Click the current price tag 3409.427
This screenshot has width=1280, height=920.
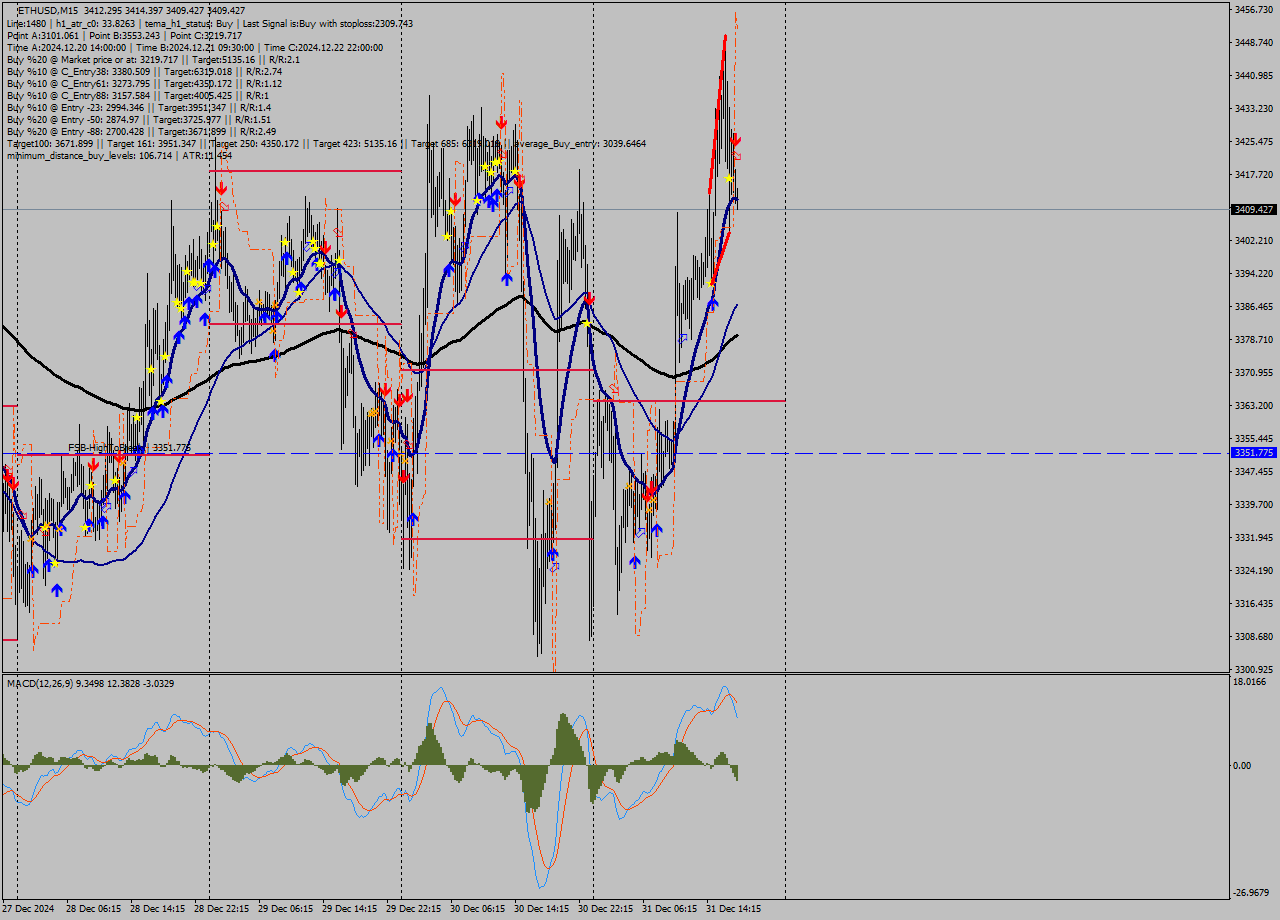(x=1254, y=209)
